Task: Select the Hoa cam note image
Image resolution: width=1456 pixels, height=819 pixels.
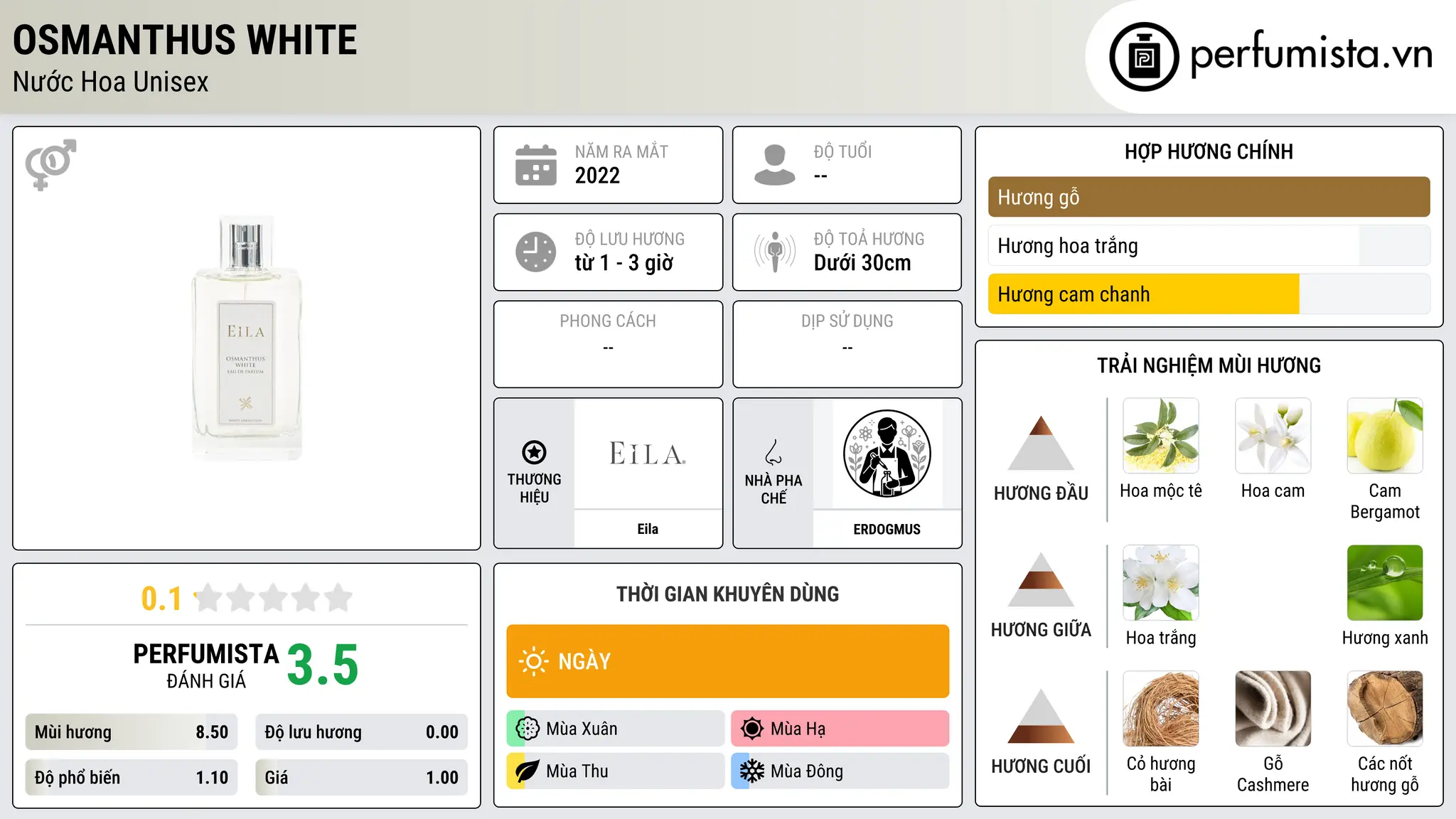Action: (x=1273, y=436)
